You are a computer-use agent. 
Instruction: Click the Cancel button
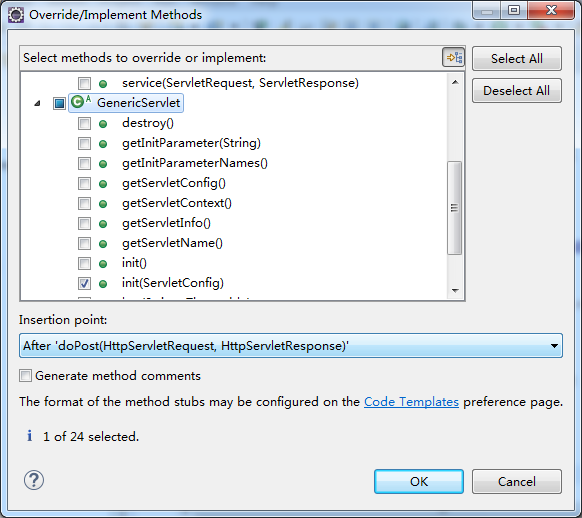[517, 481]
